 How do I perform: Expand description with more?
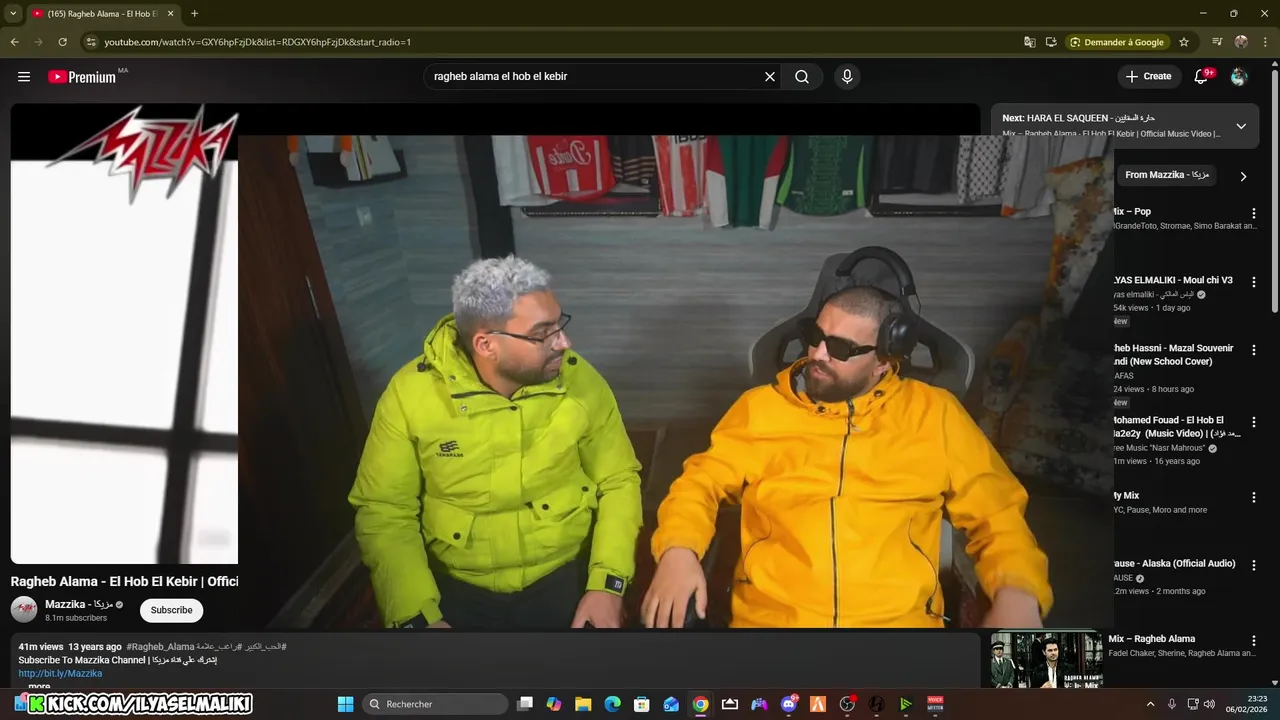pos(39,686)
